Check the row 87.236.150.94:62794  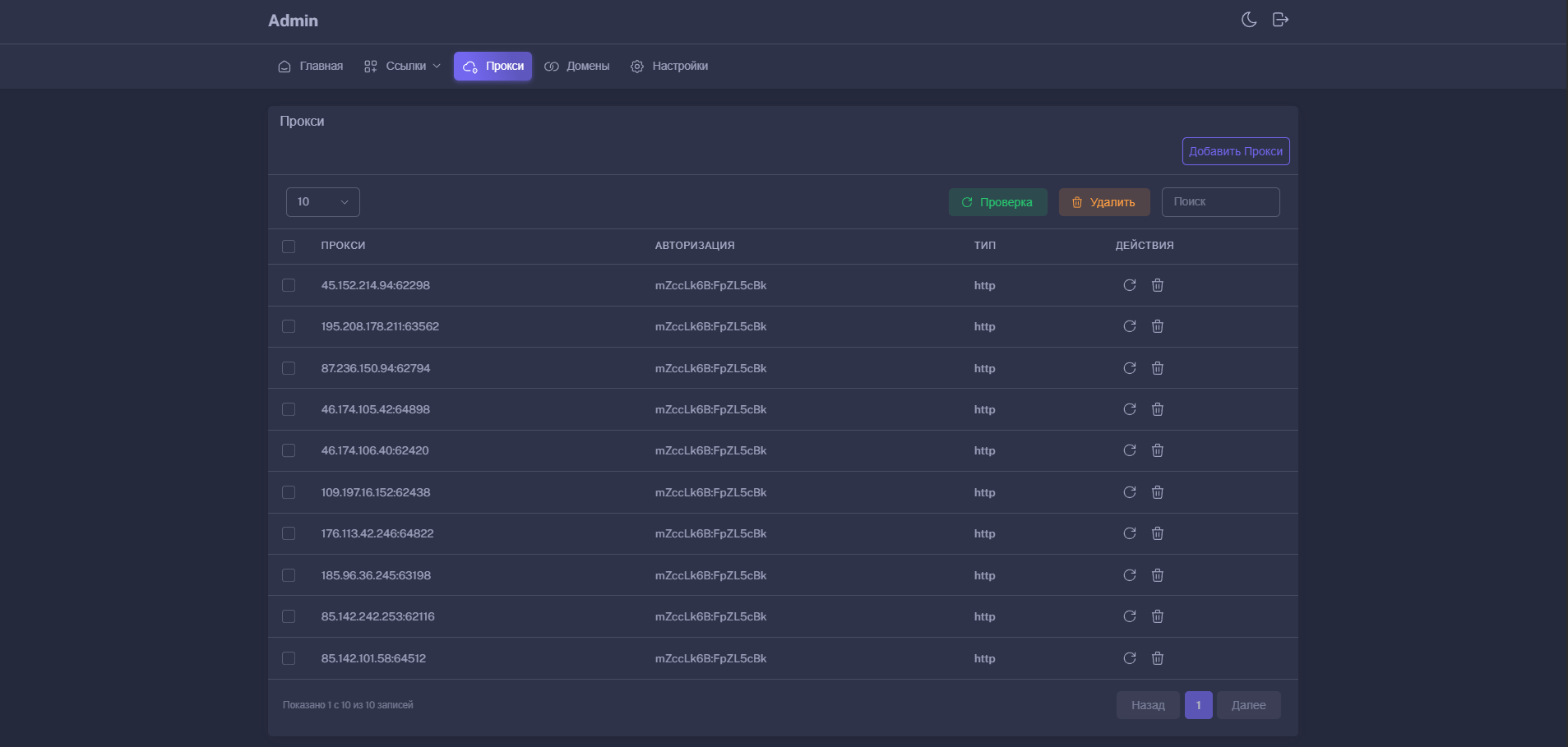[289, 368]
